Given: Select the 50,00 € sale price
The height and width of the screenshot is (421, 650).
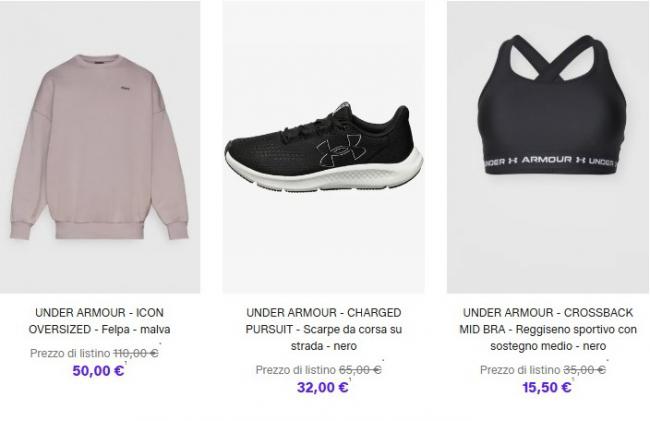Looking at the screenshot, I should click(98, 370).
